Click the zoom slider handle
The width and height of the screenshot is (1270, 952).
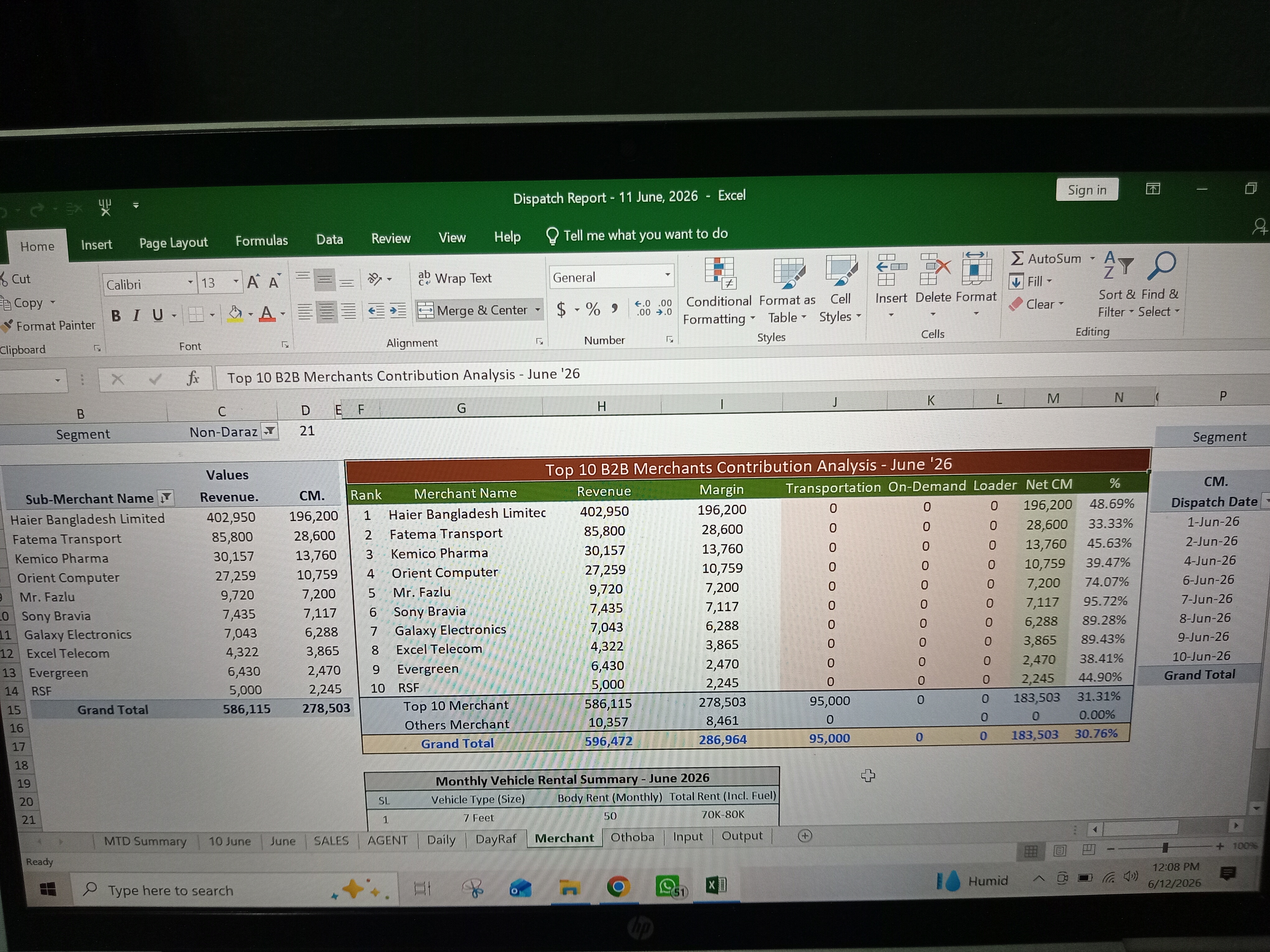(x=1165, y=847)
